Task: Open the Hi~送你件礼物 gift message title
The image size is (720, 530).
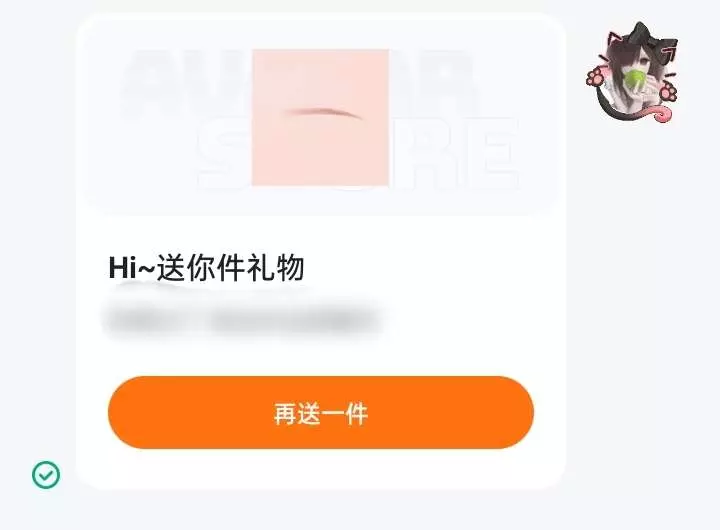Action: [x=206, y=267]
